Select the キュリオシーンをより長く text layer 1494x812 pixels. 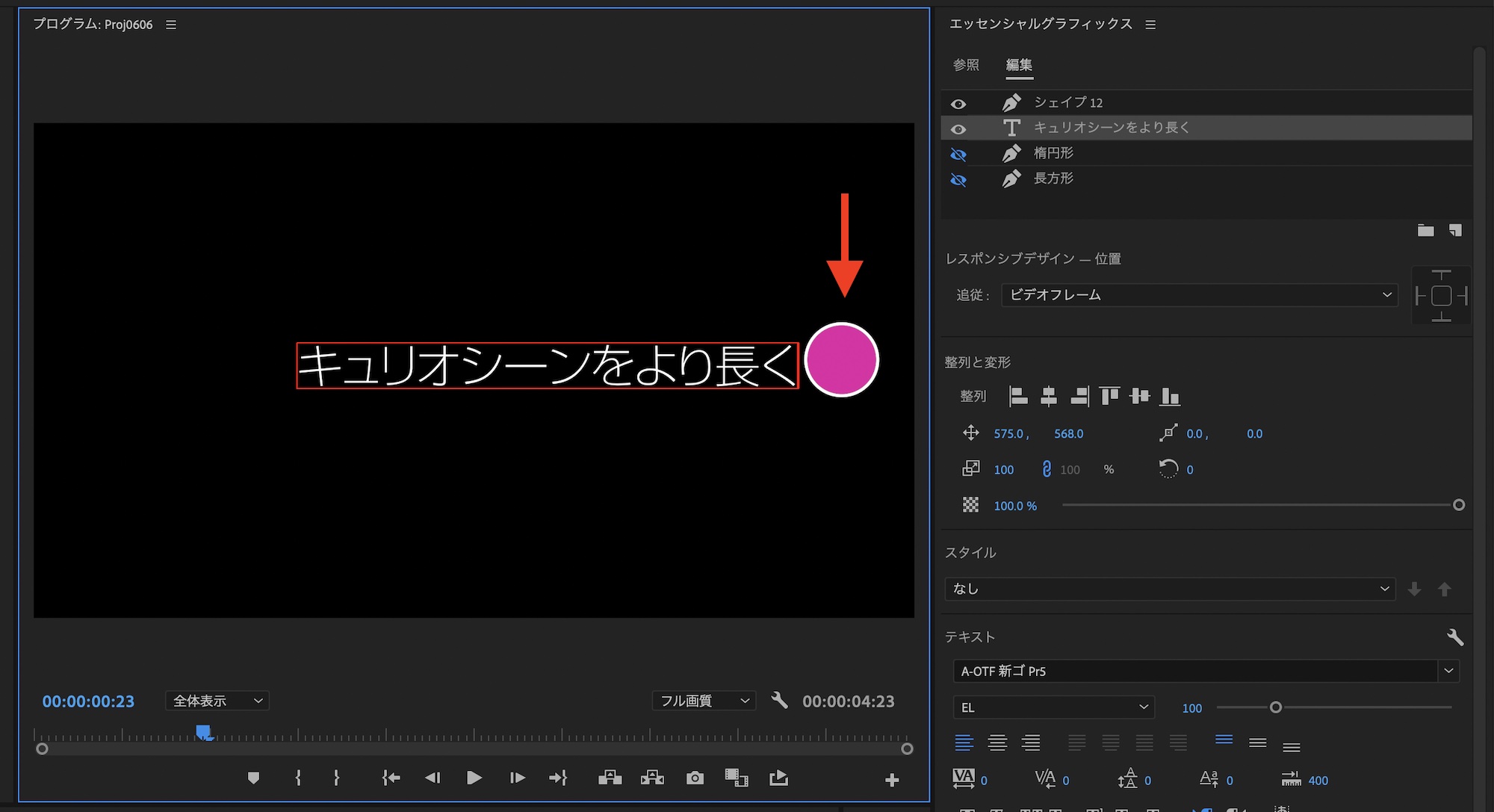(1112, 128)
